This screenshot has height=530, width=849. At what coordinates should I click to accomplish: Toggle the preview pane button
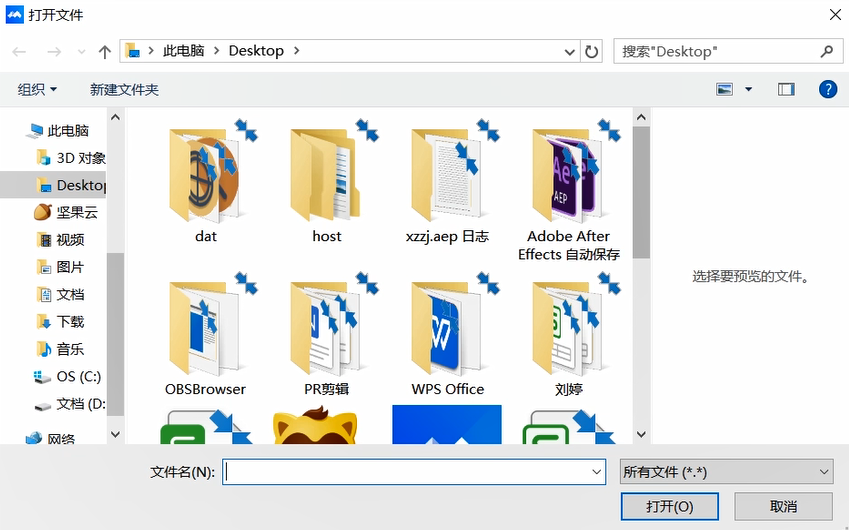pos(786,89)
